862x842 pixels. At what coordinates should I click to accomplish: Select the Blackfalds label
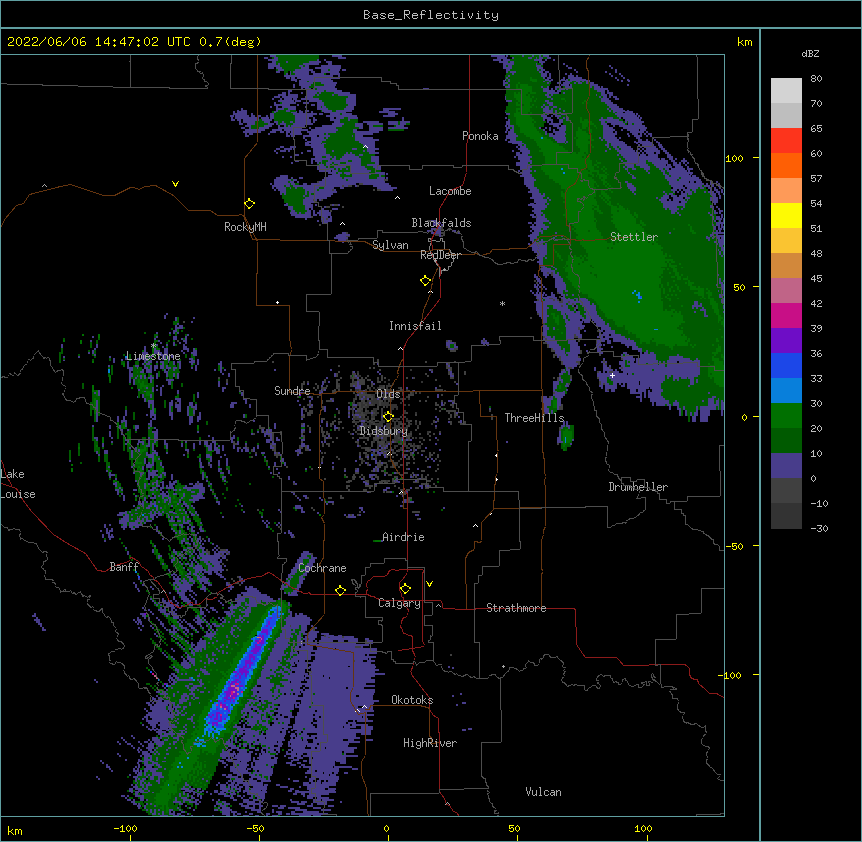click(441, 223)
